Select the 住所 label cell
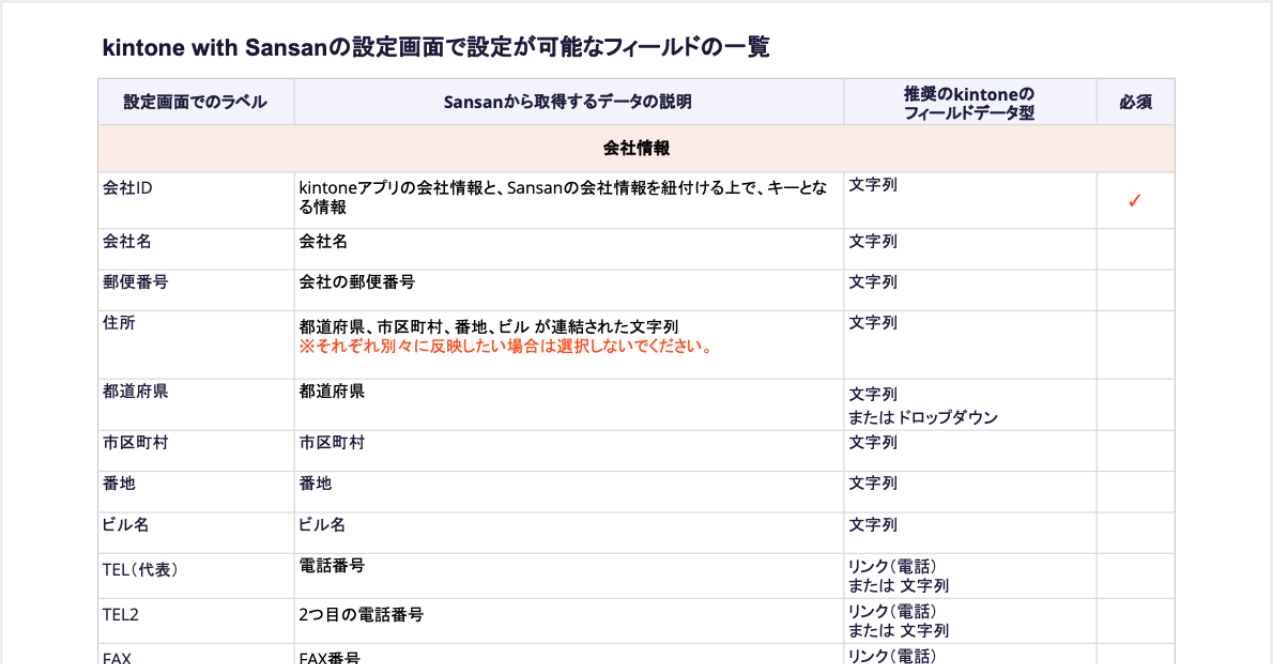This screenshot has width=1273, height=664. [119, 322]
